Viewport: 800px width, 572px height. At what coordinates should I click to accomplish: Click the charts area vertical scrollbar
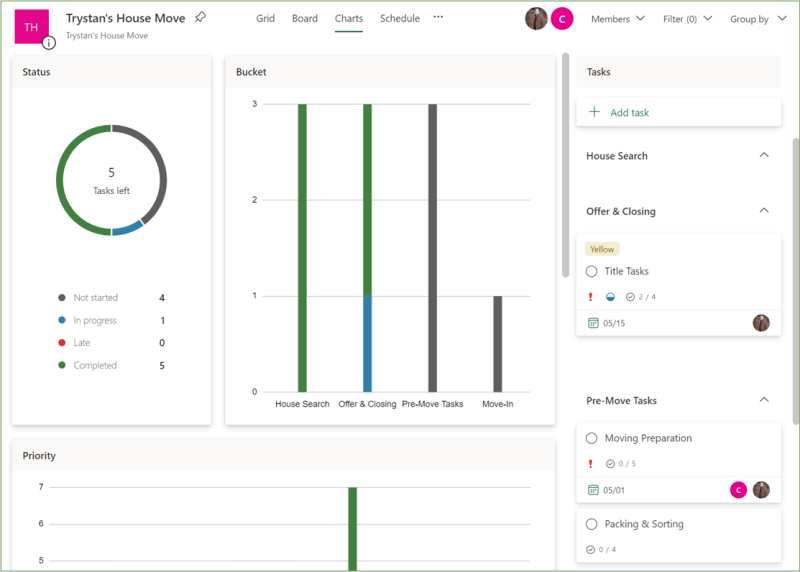click(565, 165)
